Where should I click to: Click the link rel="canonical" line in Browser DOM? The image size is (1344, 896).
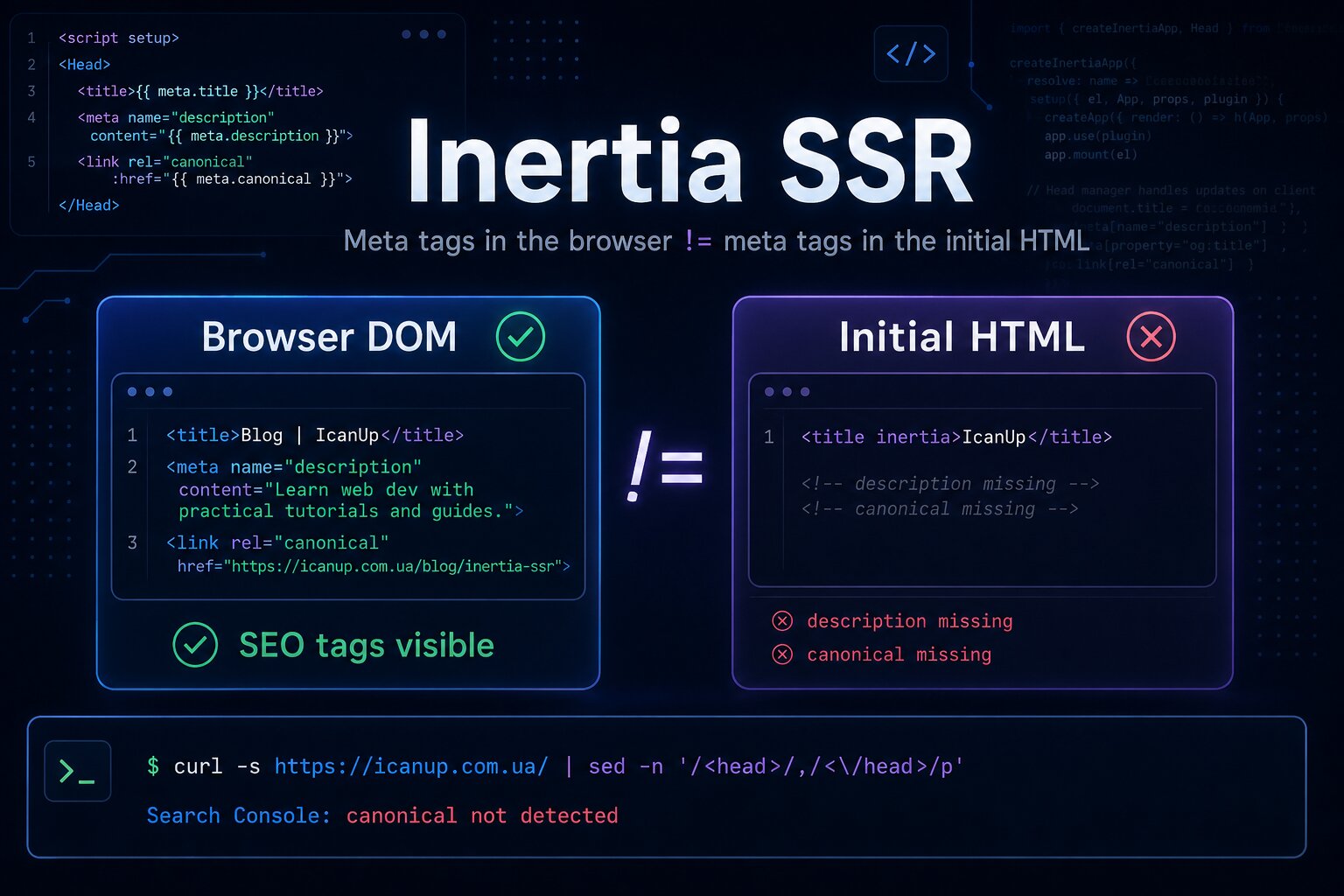277,542
